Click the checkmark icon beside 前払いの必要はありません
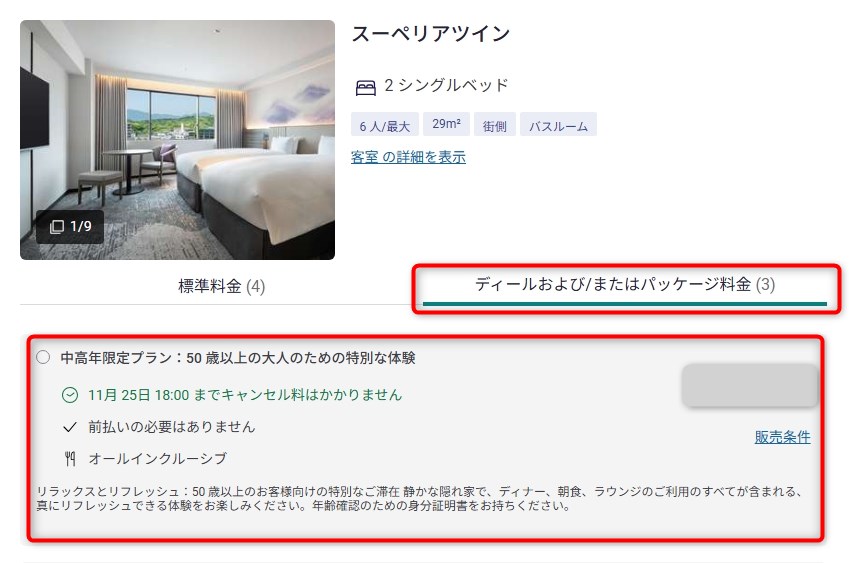Viewport: 849px width, 563px height. click(x=70, y=428)
